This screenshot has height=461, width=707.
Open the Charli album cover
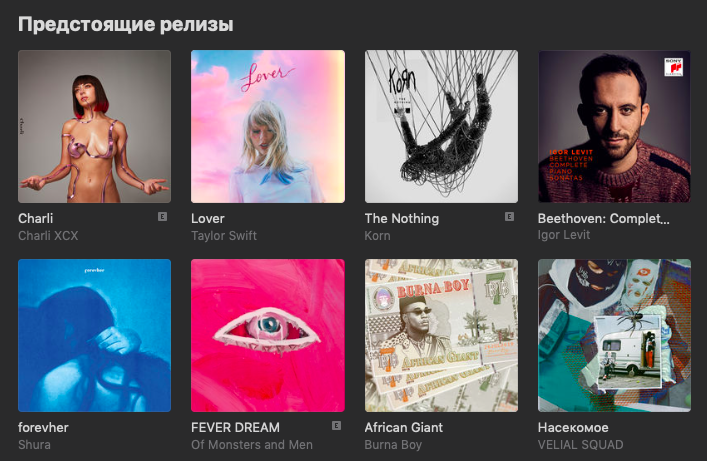coord(94,126)
